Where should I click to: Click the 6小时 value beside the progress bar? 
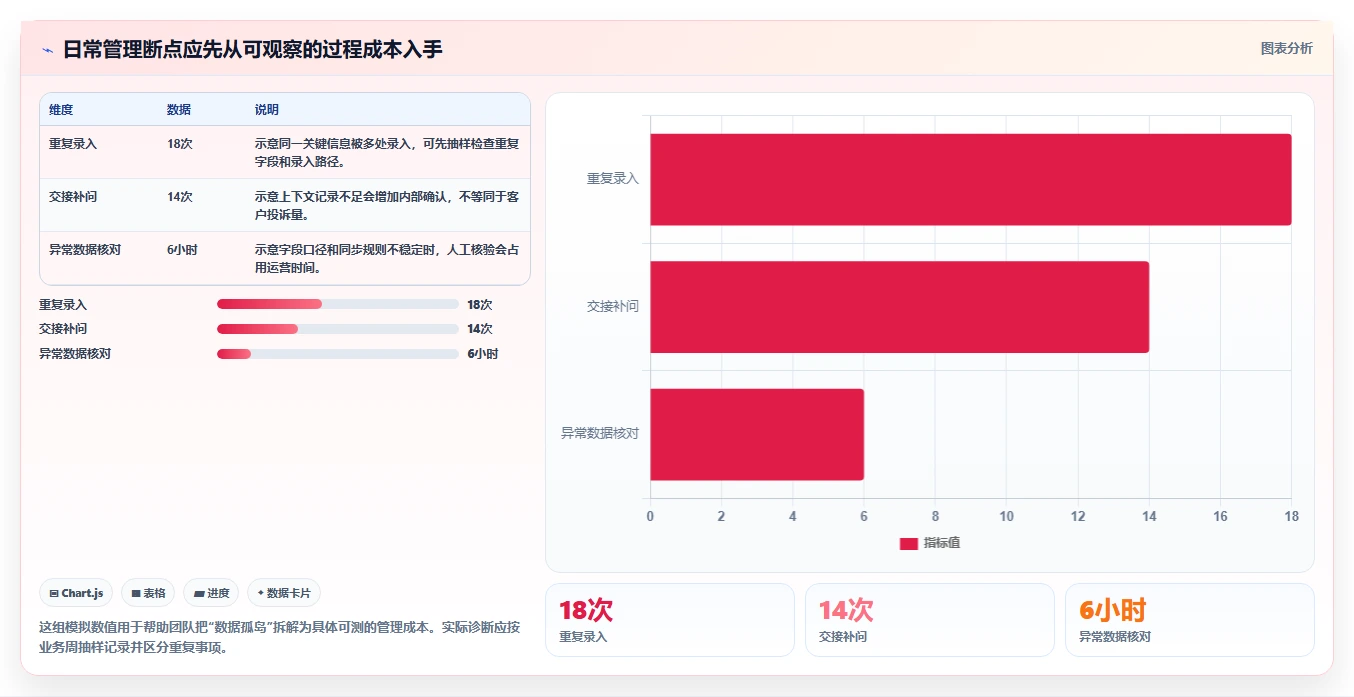pyautogui.click(x=483, y=354)
